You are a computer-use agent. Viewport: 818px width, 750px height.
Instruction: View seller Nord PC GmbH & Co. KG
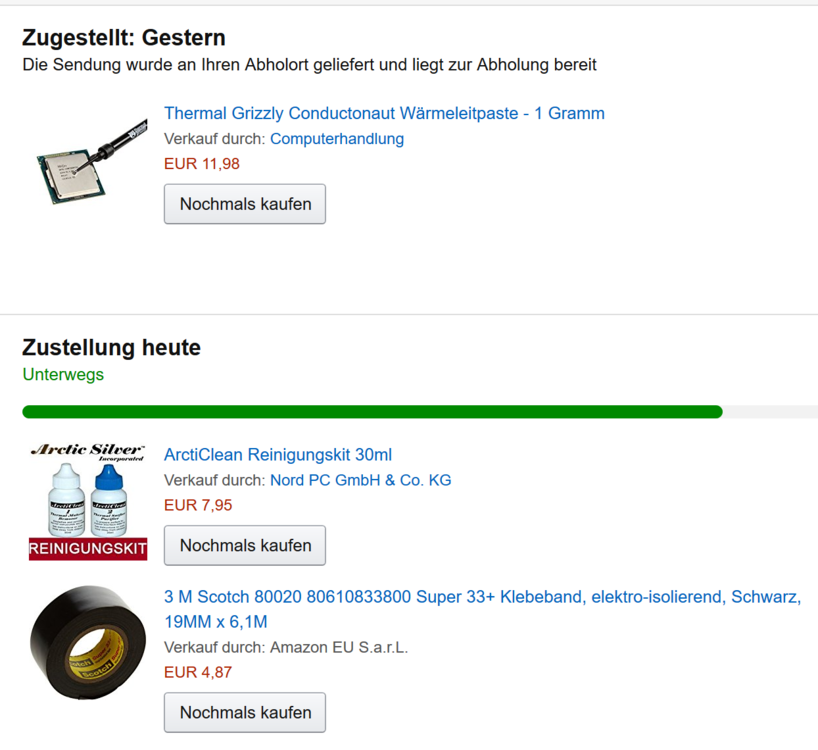click(x=359, y=480)
